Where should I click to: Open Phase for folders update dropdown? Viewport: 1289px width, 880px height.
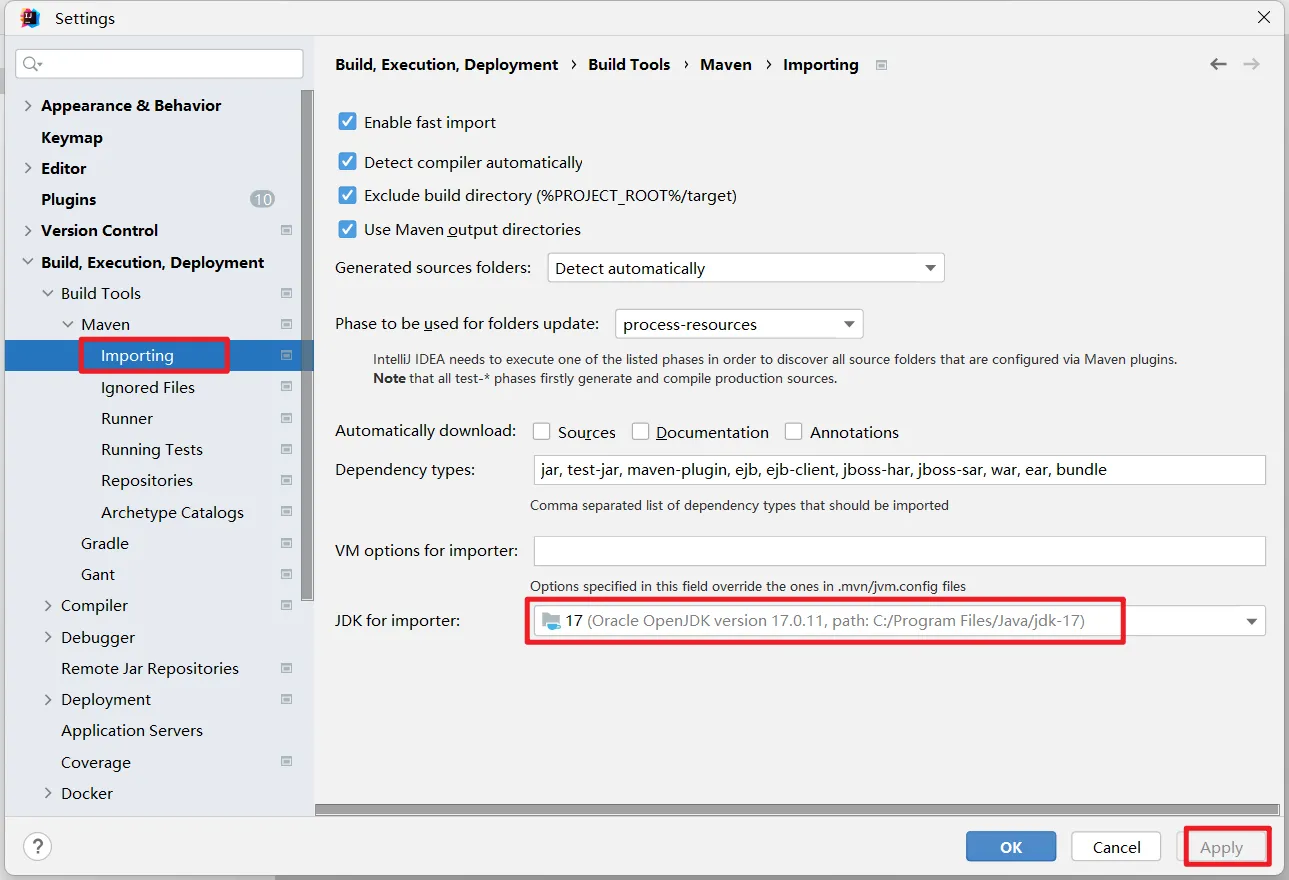tap(739, 324)
